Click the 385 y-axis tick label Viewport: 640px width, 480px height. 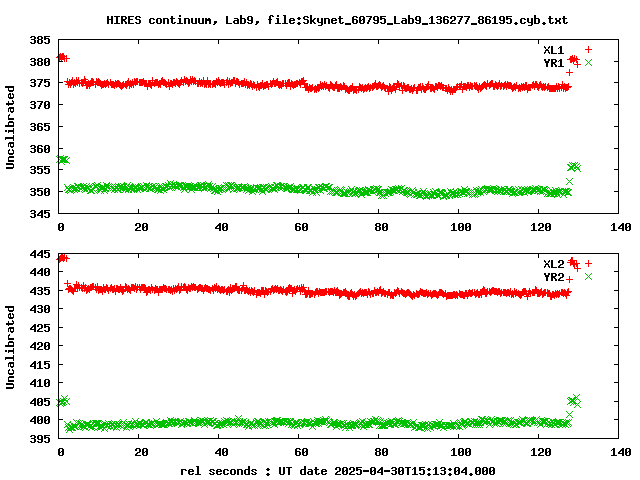click(x=40, y=40)
